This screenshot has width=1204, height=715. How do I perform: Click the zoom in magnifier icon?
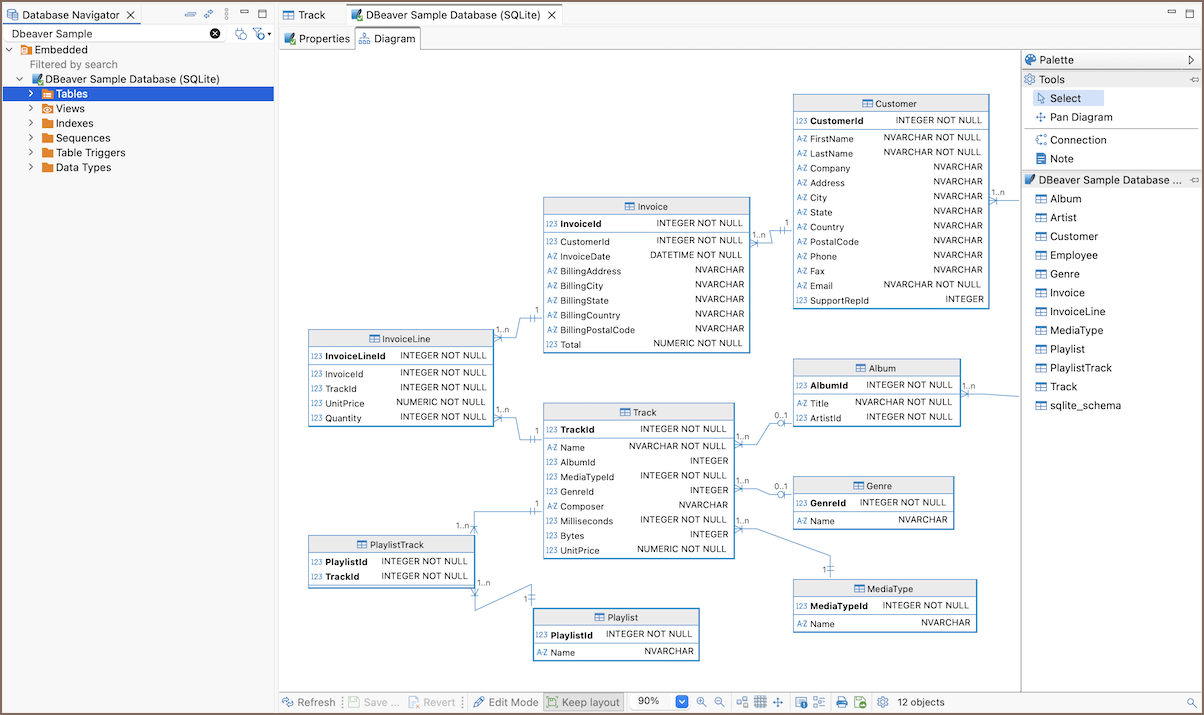[701, 702]
